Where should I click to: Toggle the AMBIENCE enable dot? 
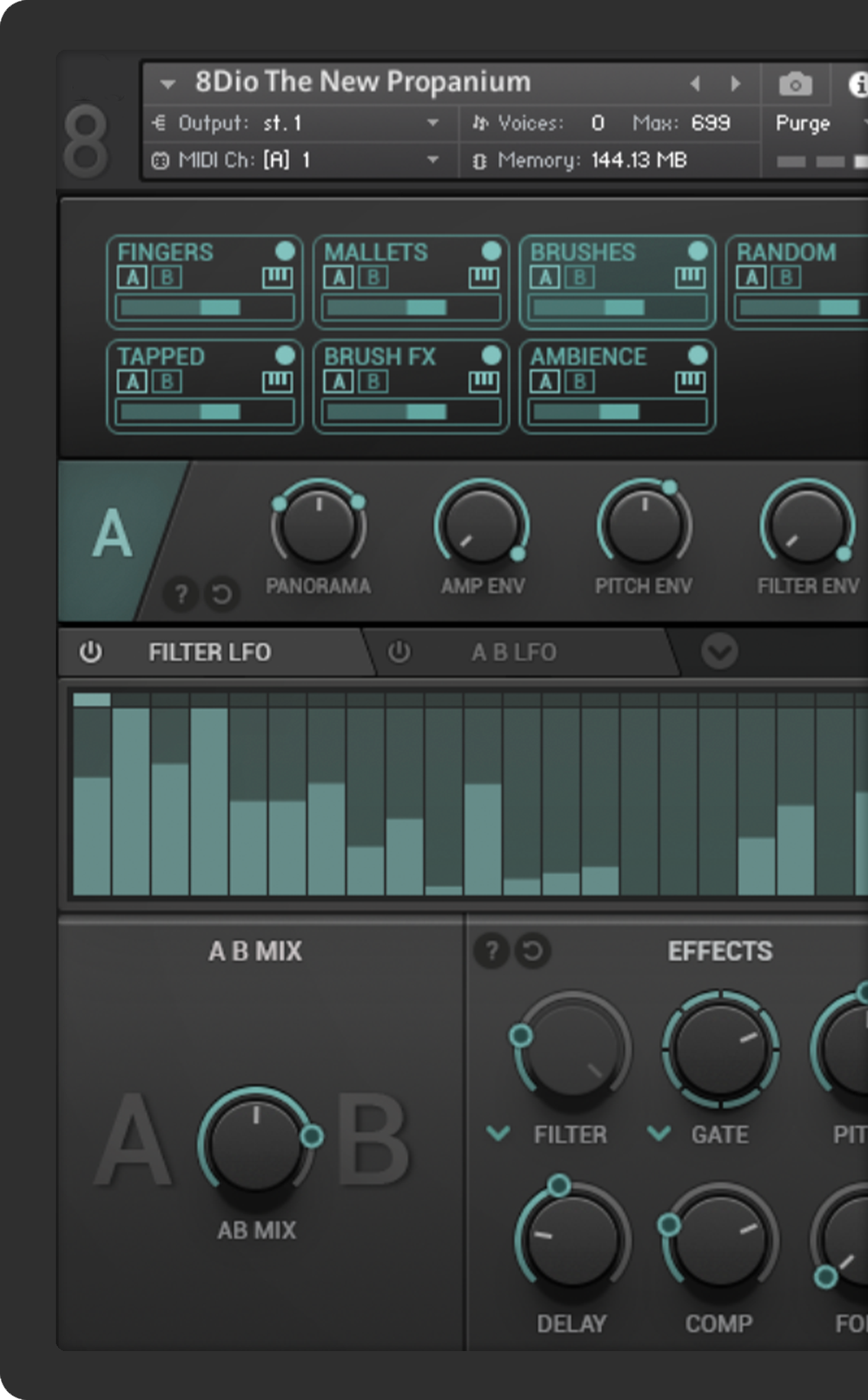click(697, 355)
